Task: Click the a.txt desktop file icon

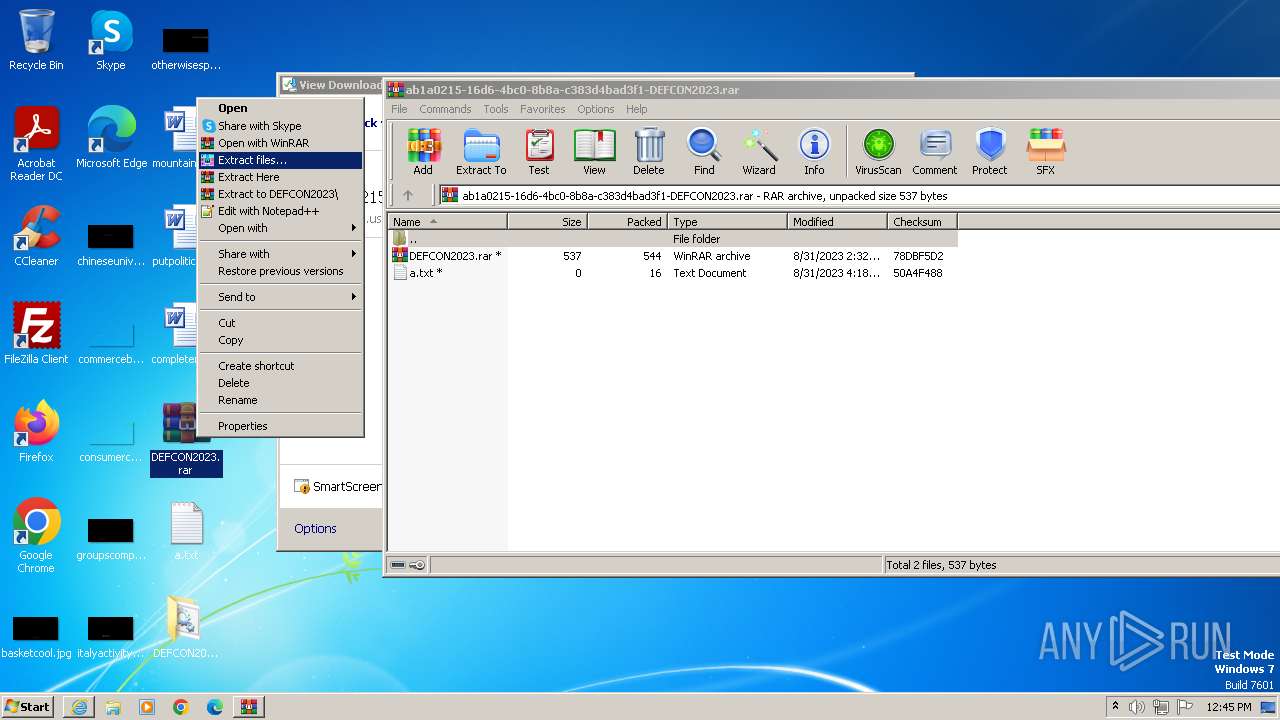Action: tap(186, 531)
